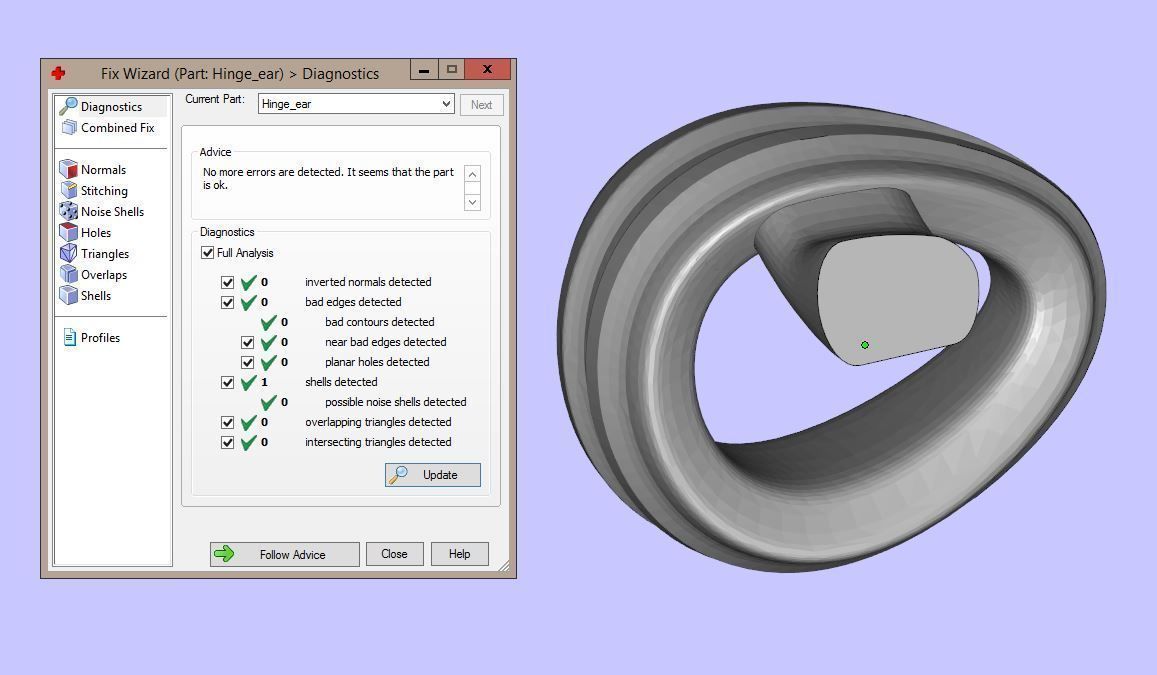The image size is (1157, 675).
Task: Select the Combined Fix icon
Action: click(68, 128)
